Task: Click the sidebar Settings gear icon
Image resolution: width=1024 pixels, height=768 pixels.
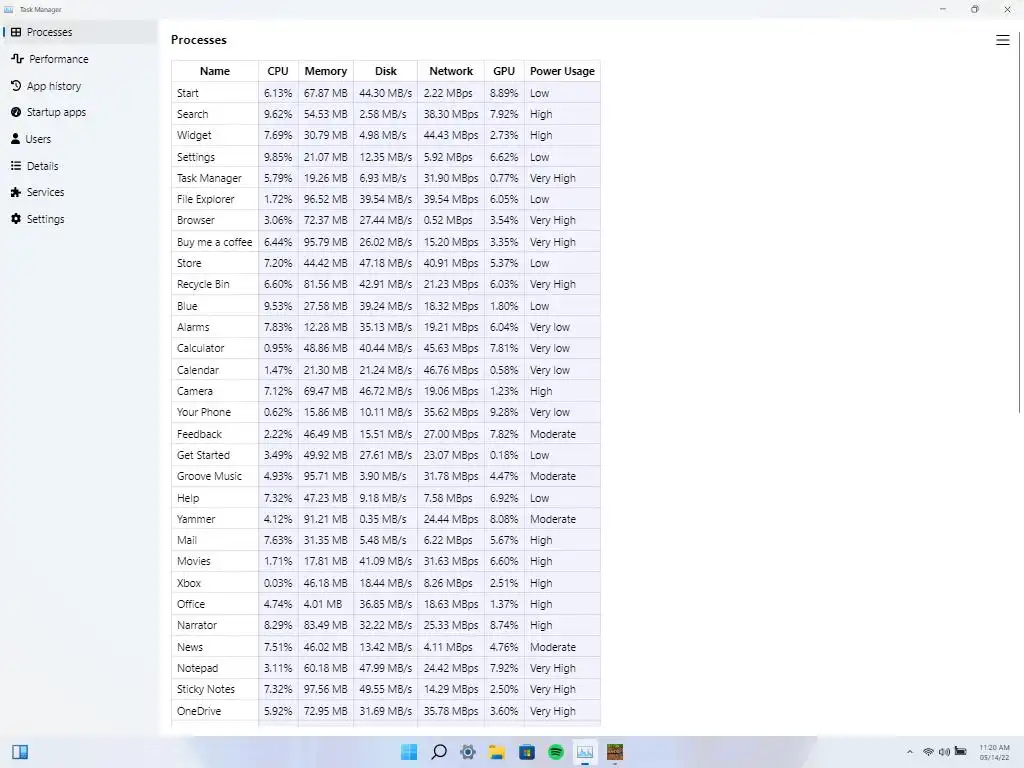Action: (16, 219)
